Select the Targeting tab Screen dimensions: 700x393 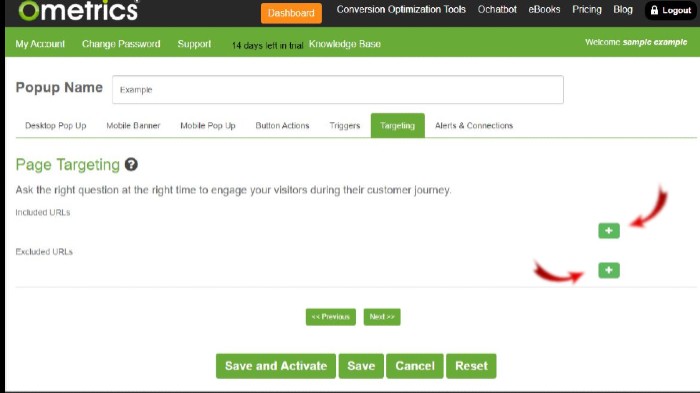coord(397,125)
